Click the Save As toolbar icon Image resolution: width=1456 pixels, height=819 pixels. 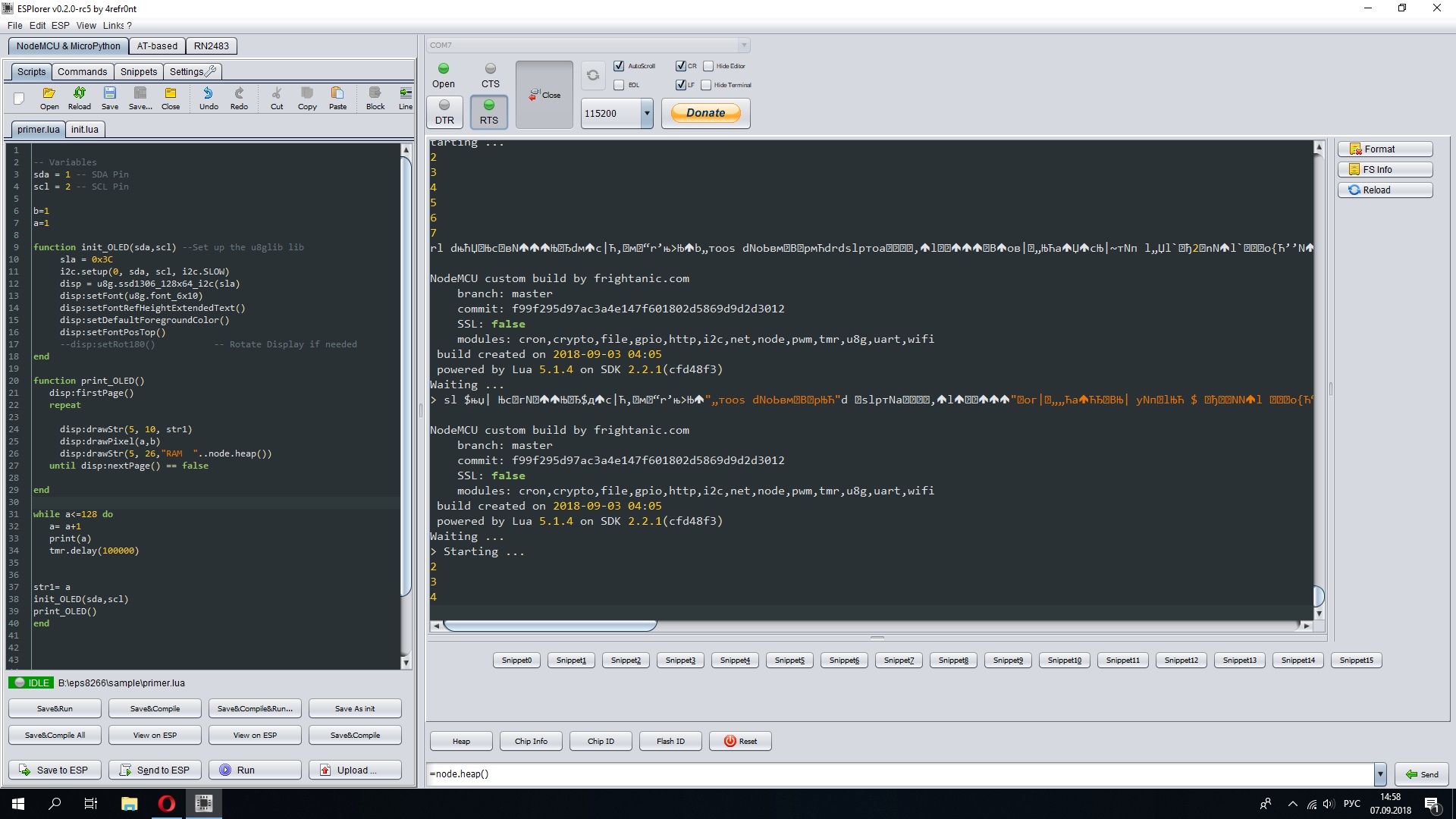(140, 98)
